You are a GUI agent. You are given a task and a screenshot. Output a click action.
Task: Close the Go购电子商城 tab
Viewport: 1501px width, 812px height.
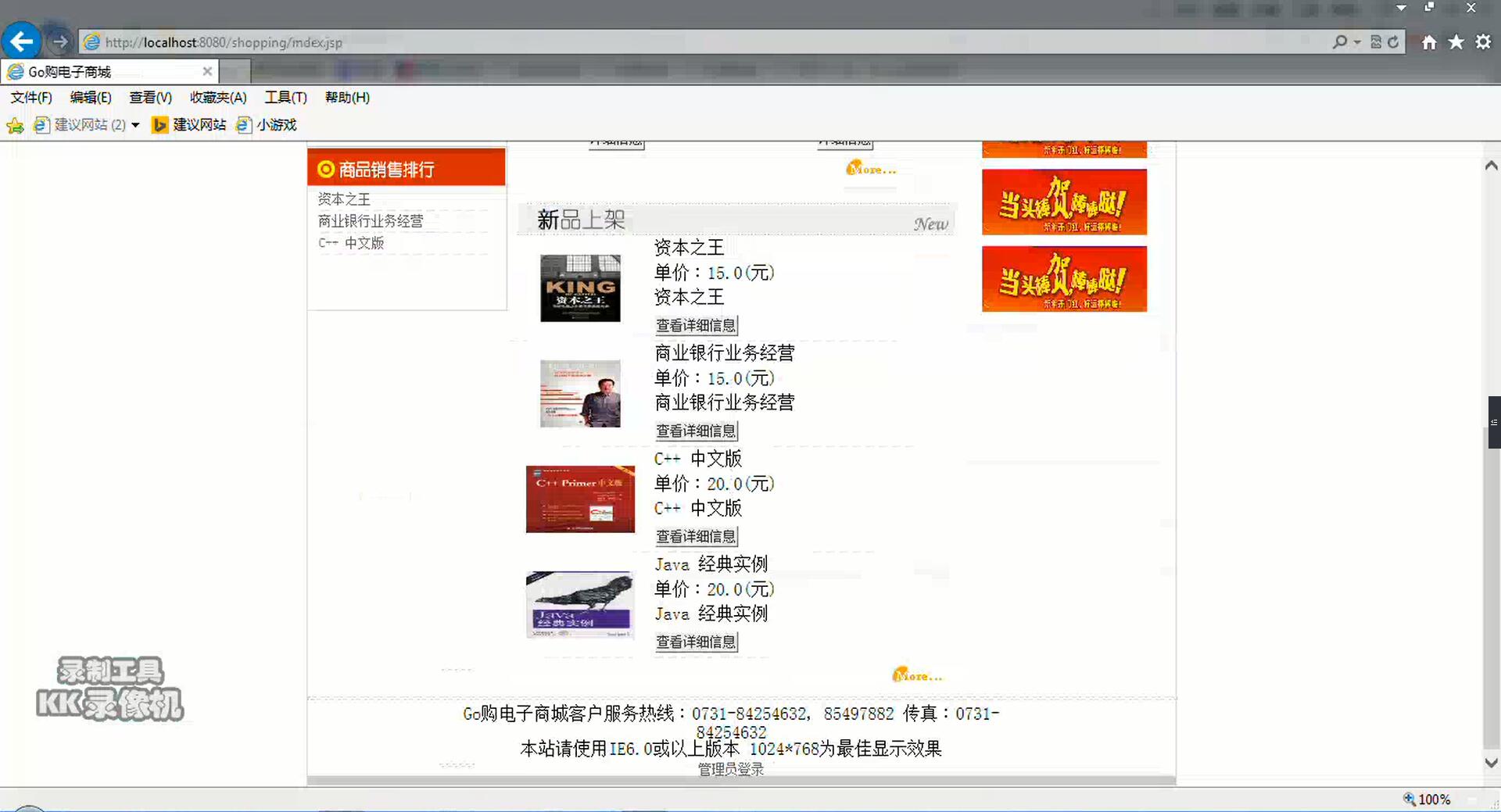(x=207, y=71)
